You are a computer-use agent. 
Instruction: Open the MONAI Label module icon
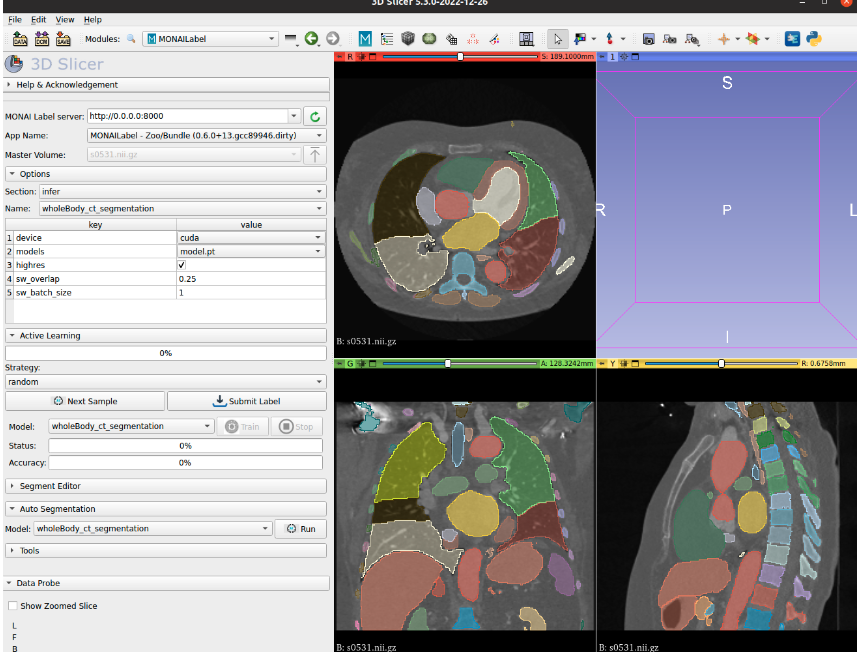click(365, 39)
